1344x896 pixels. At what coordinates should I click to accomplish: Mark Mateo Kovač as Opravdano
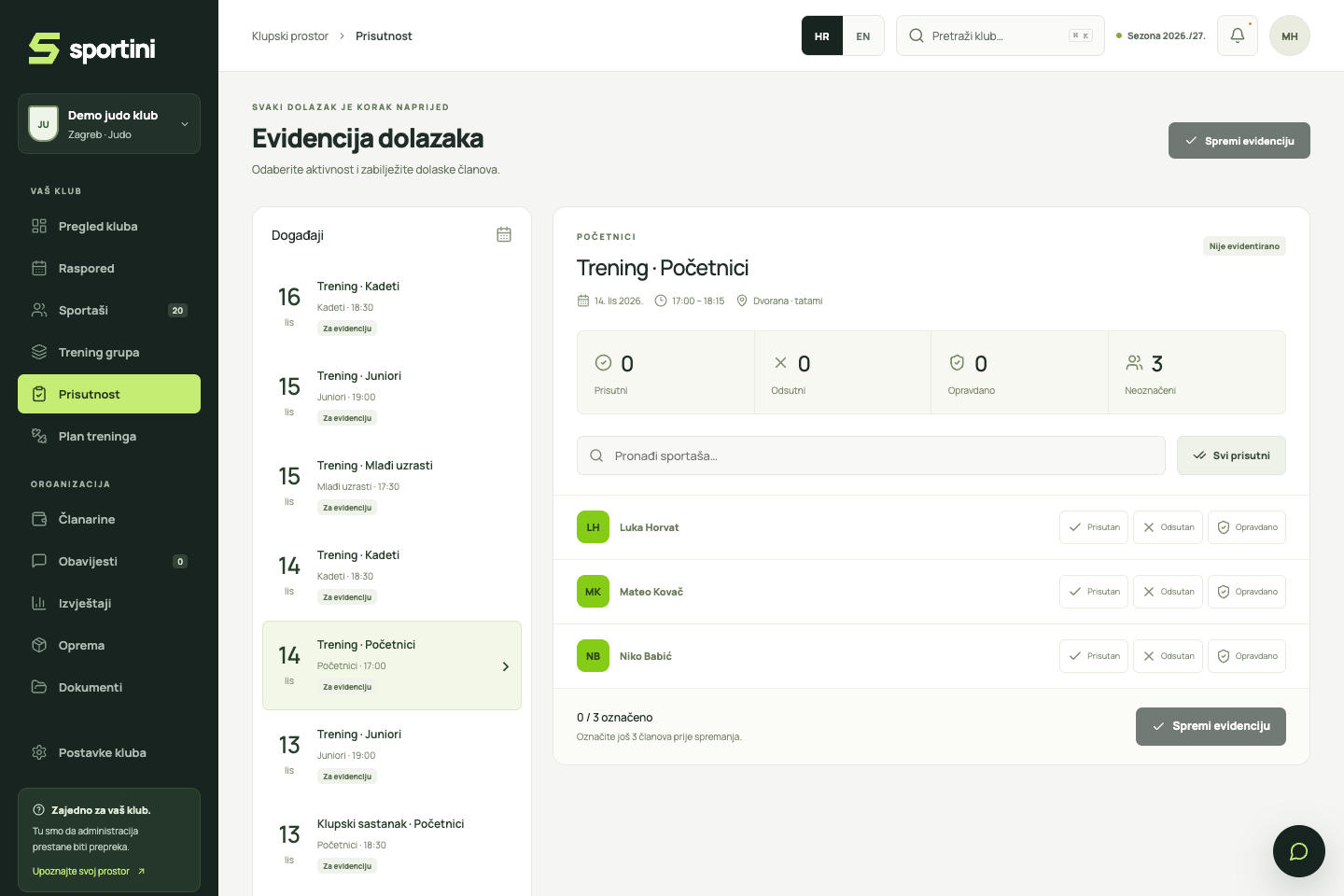pos(1247,592)
